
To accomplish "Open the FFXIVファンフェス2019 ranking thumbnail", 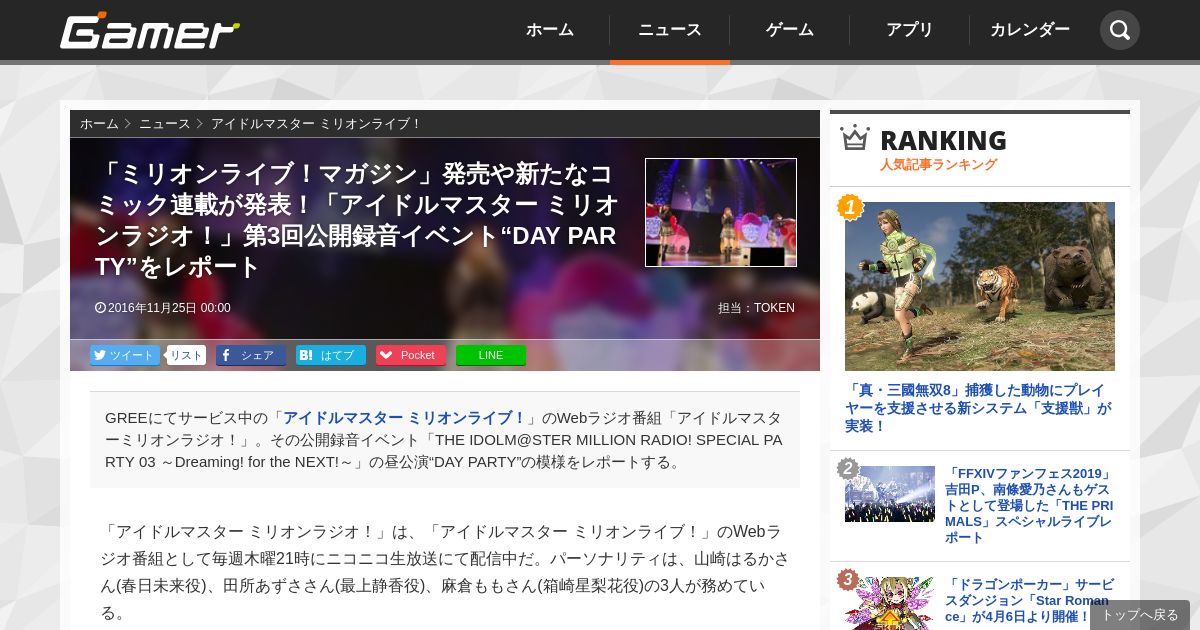I will click(x=890, y=494).
